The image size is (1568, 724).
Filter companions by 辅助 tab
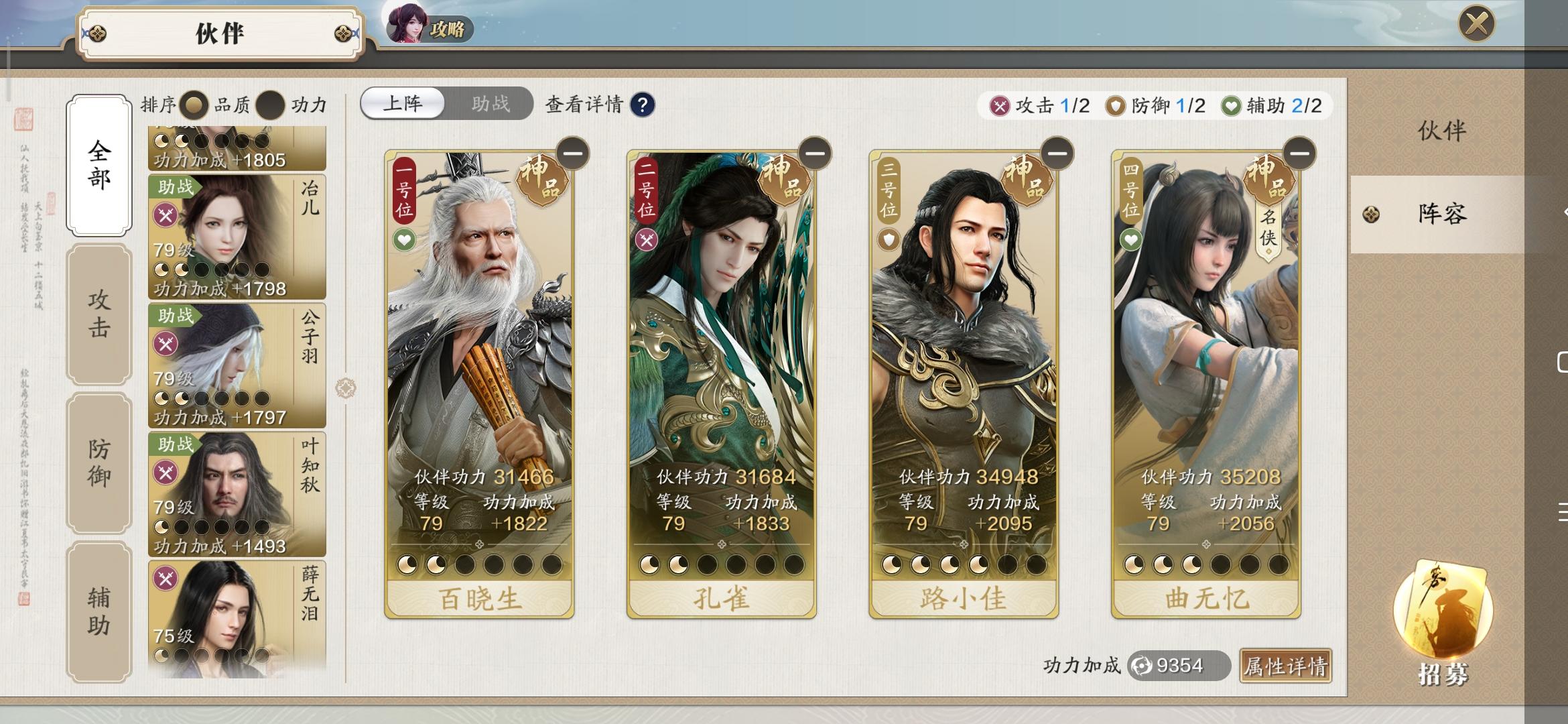point(99,611)
